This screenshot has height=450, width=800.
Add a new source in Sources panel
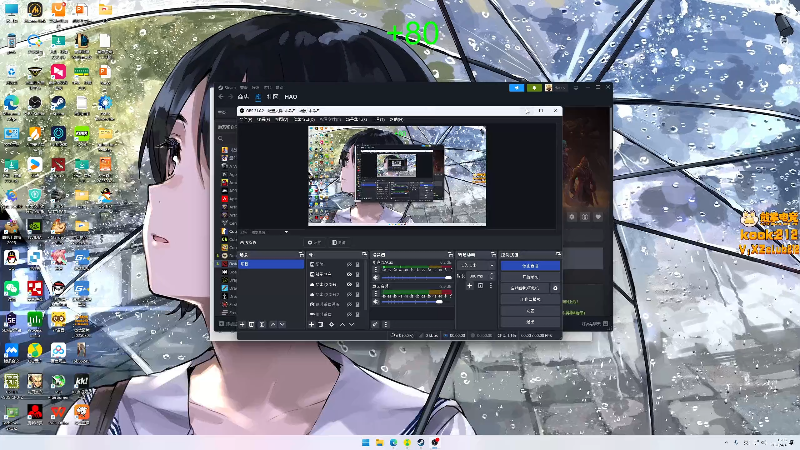311,324
